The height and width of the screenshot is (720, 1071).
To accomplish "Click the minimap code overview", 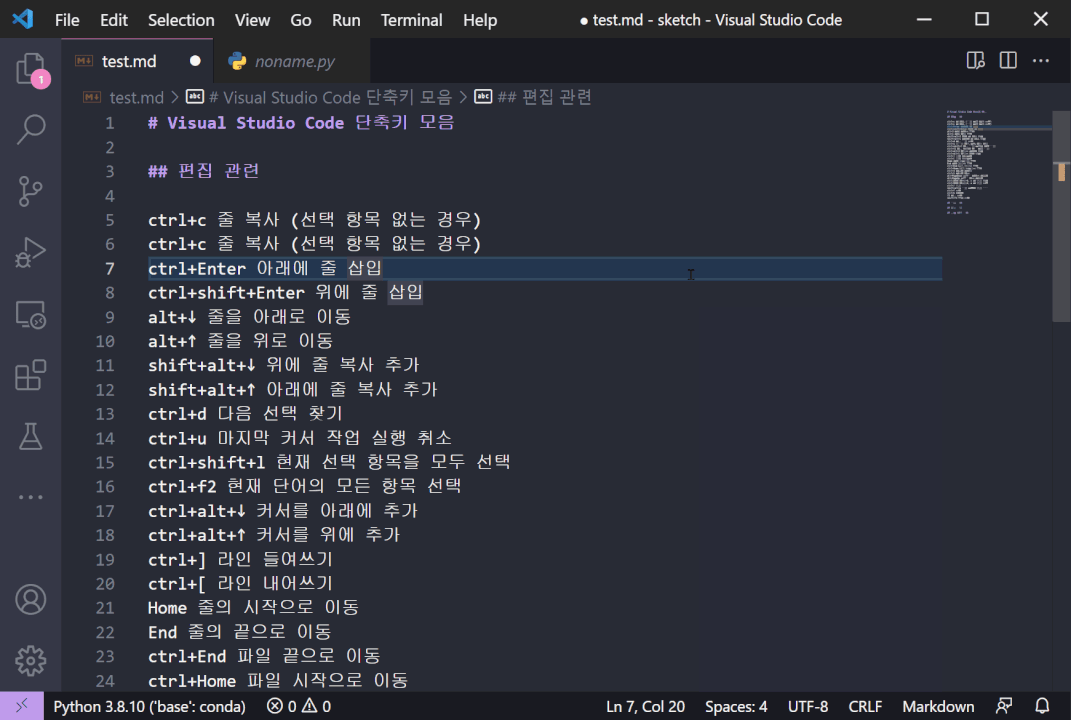I will [x=997, y=163].
